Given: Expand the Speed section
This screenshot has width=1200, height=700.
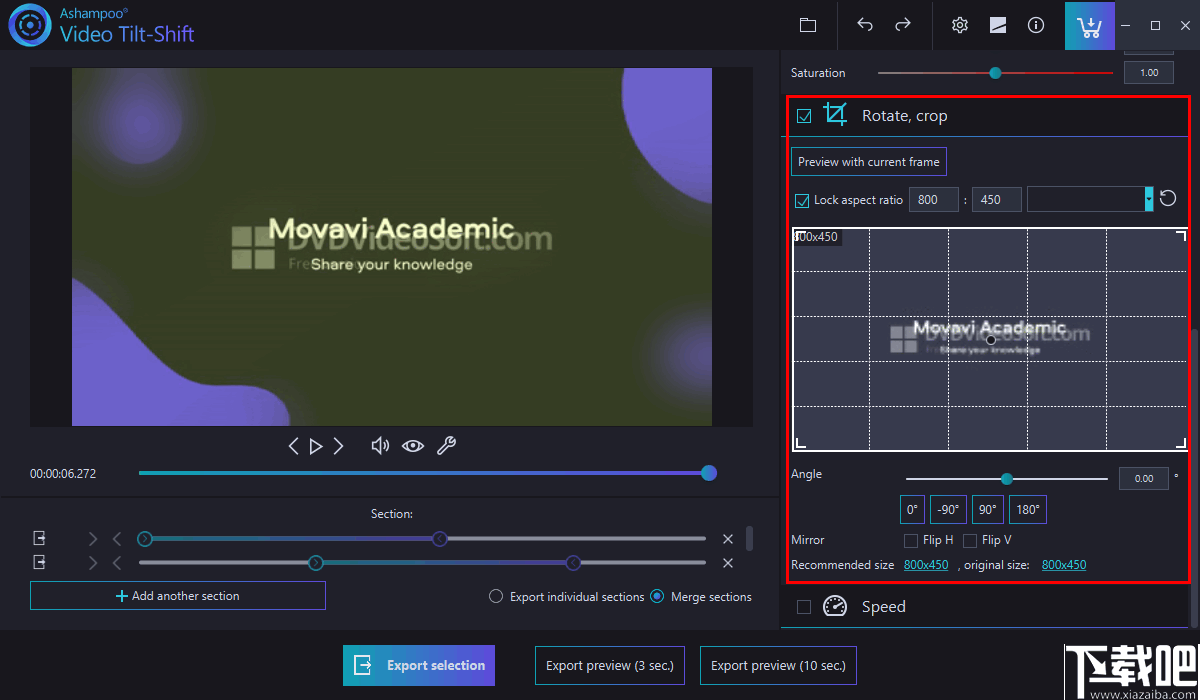Looking at the screenshot, I should pyautogui.click(x=883, y=607).
